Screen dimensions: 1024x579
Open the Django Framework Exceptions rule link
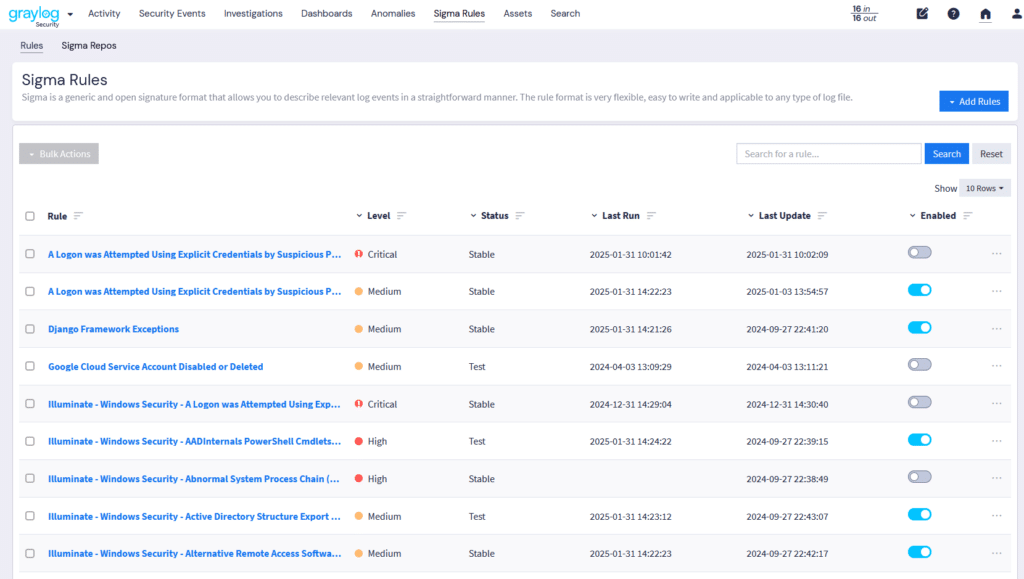point(113,329)
